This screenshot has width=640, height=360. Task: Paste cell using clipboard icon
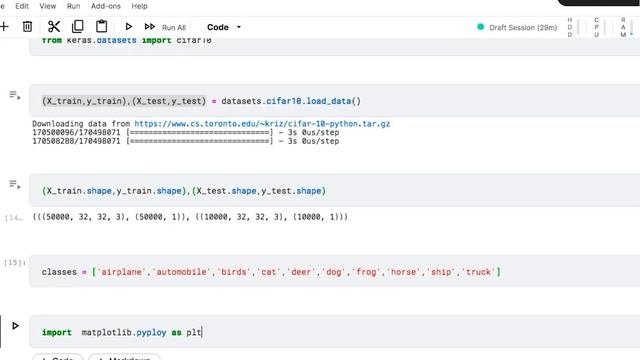pyautogui.click(x=101, y=27)
